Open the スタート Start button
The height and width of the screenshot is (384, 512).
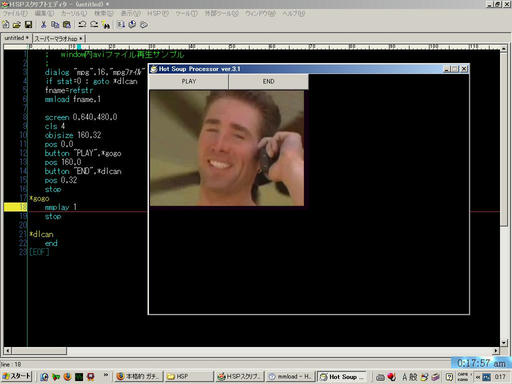click(x=16, y=376)
